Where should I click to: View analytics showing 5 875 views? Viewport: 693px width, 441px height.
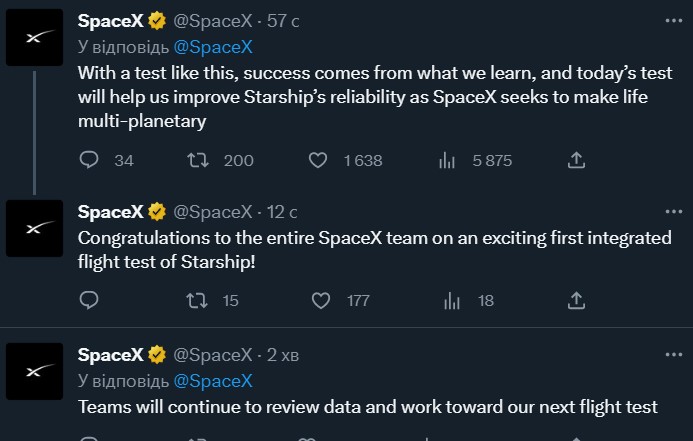tap(447, 160)
